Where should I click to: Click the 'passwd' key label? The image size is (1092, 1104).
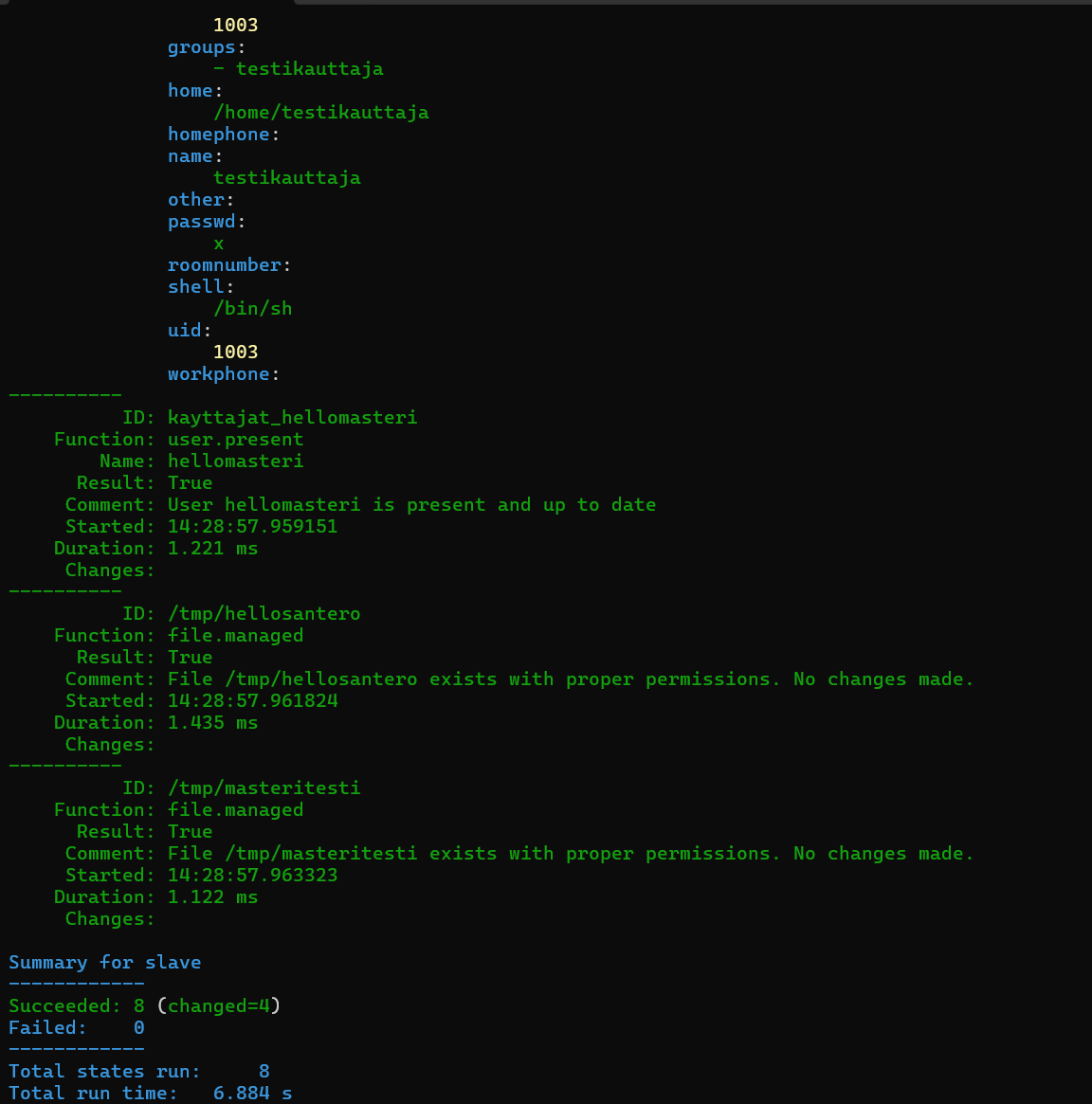pos(201,221)
